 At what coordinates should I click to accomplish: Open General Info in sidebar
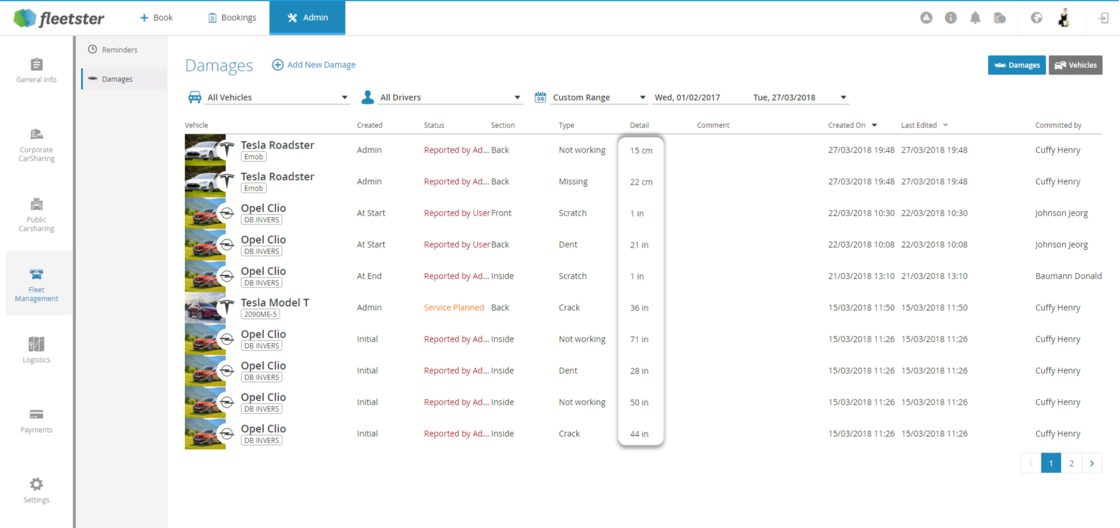point(36,70)
